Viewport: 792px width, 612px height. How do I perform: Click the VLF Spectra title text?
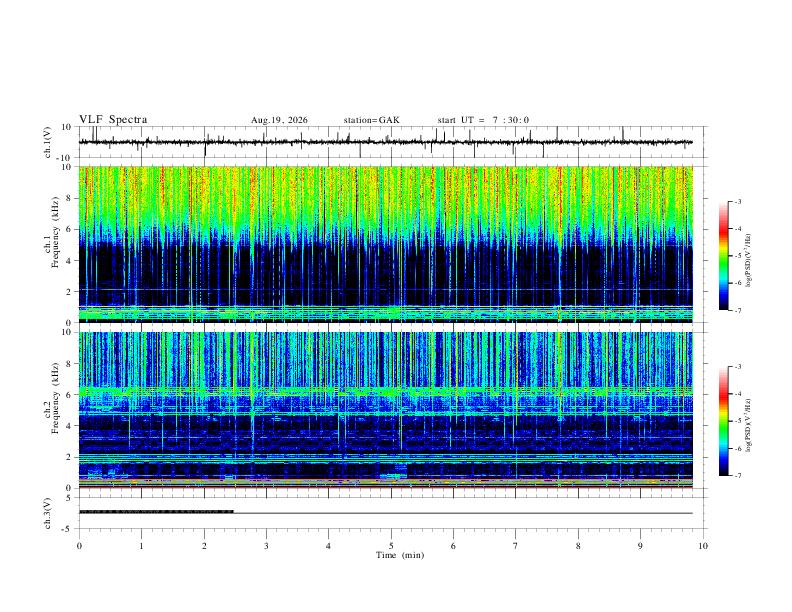(113, 120)
